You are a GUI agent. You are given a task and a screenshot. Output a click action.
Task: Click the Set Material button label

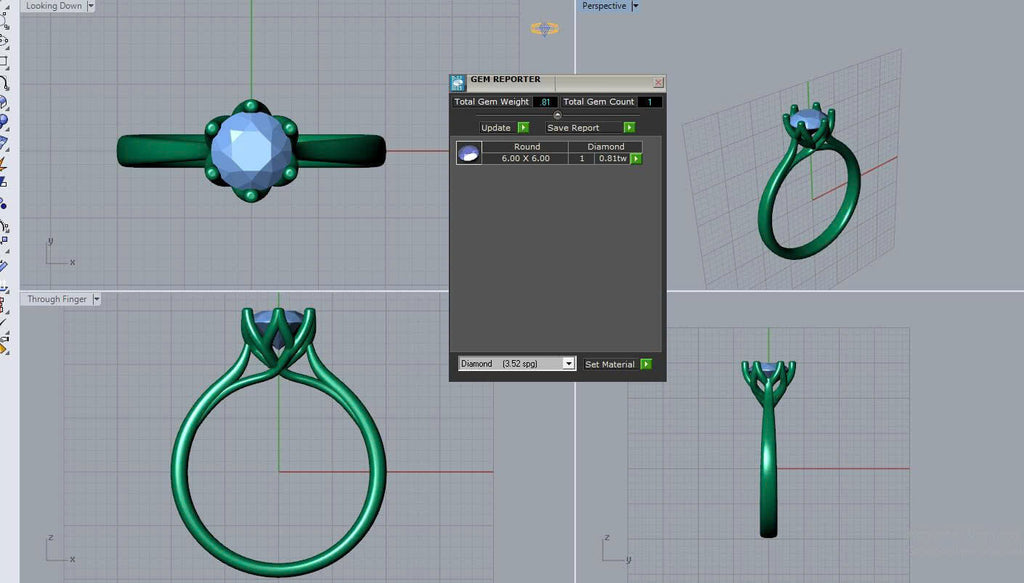click(x=609, y=364)
